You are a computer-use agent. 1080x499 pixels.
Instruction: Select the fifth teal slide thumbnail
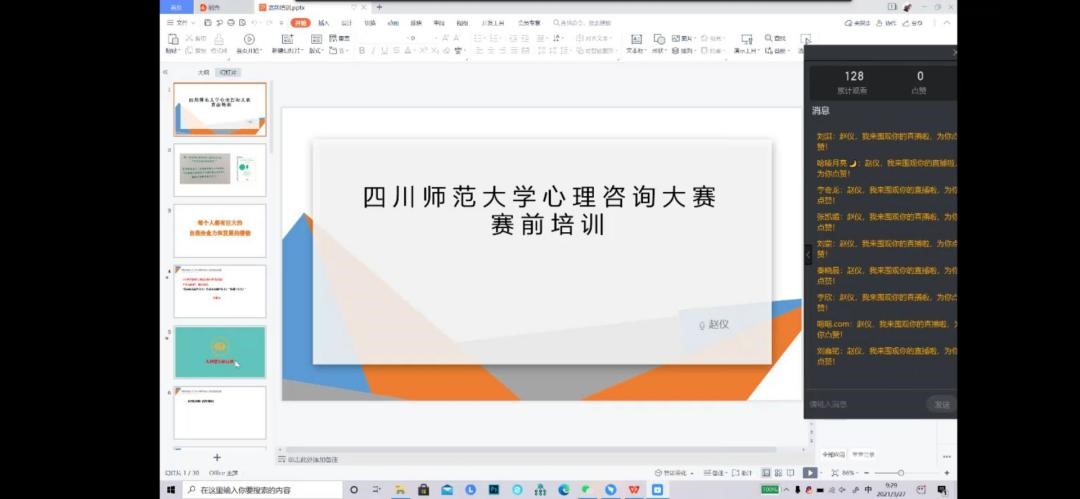220,352
